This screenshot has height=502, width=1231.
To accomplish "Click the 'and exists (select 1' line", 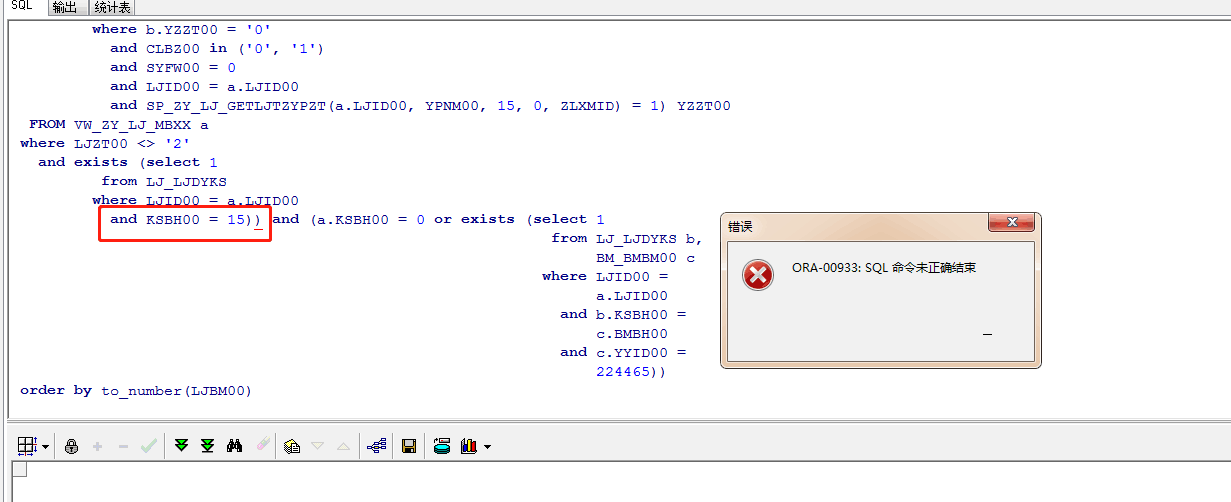I will (x=128, y=163).
